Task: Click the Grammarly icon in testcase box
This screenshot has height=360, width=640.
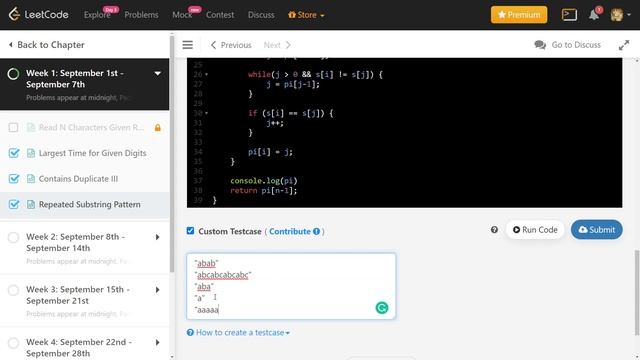Action: (x=382, y=308)
